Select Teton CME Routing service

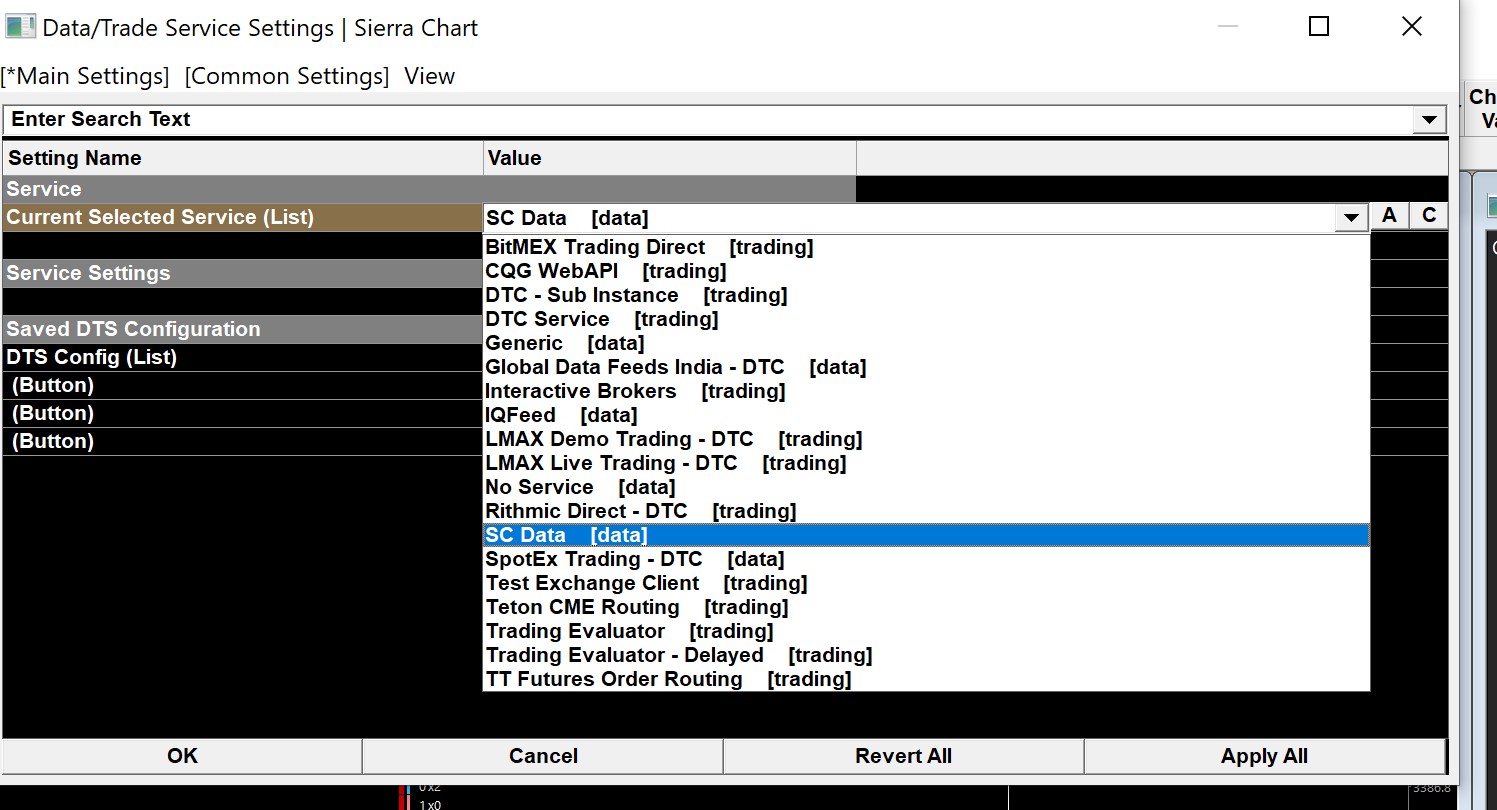tap(926, 607)
